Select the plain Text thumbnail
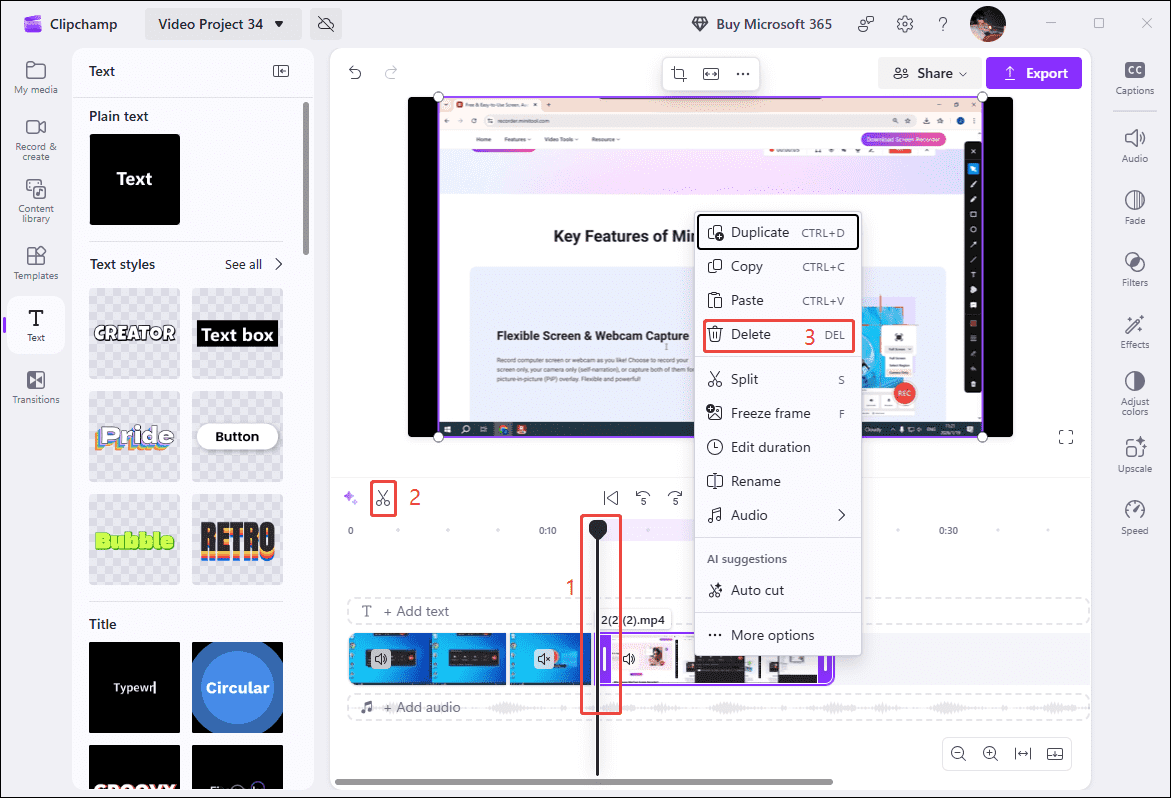The width and height of the screenshot is (1171, 798). pyautogui.click(x=134, y=179)
